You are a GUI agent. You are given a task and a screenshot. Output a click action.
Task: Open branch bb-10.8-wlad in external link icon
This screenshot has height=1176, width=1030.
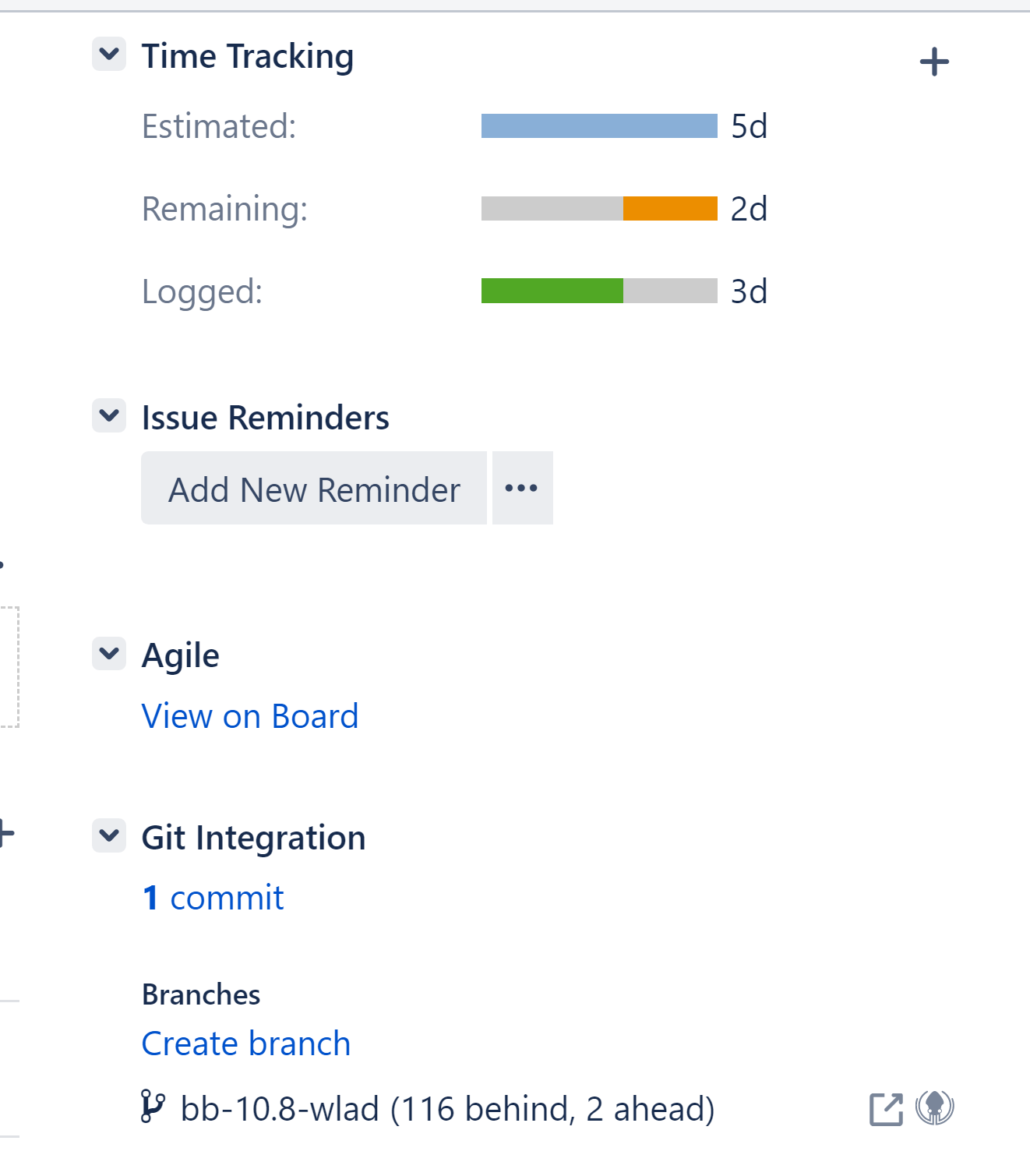click(x=886, y=1109)
